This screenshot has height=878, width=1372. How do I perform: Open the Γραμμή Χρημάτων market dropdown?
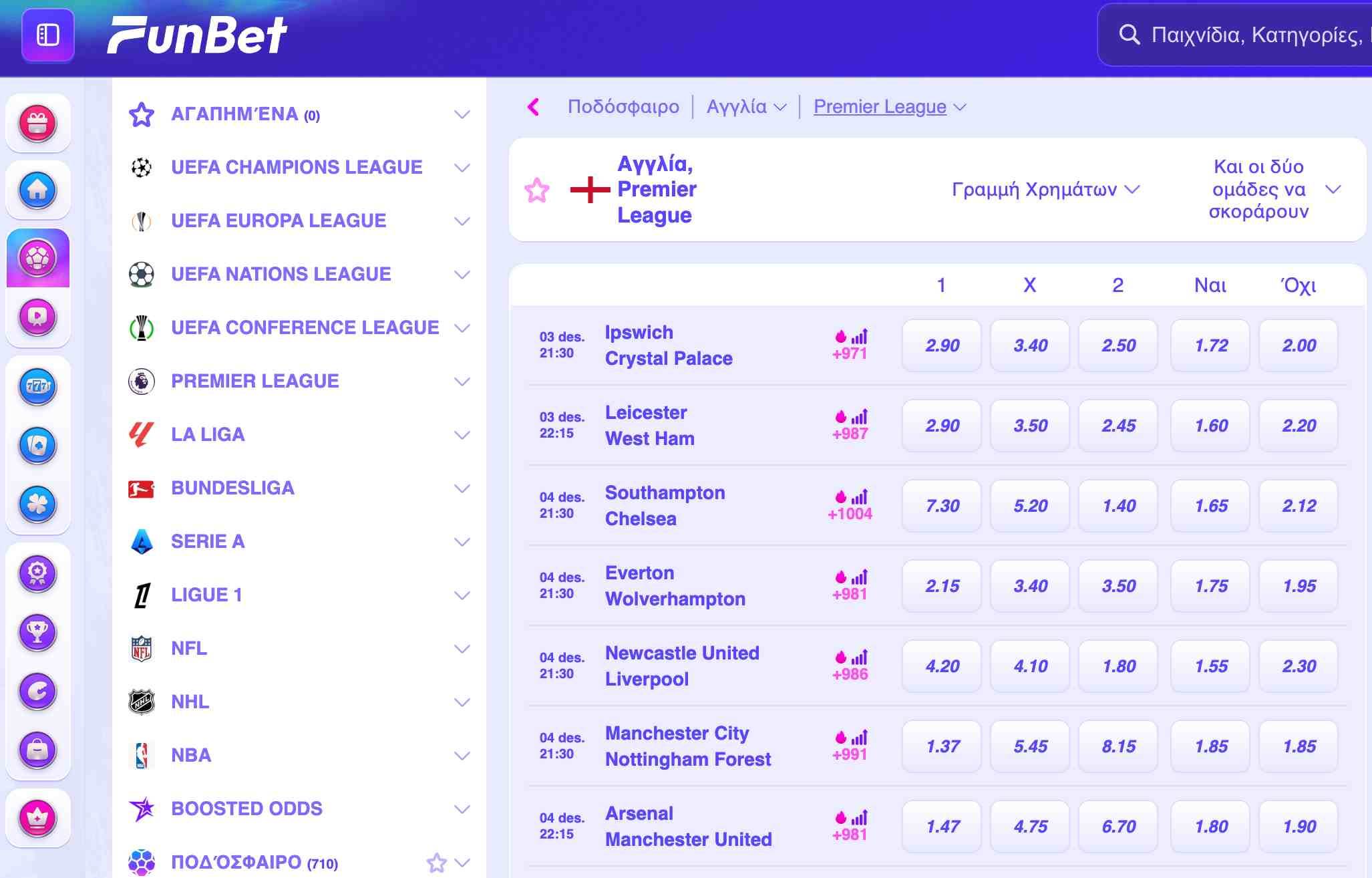[x=1045, y=190]
